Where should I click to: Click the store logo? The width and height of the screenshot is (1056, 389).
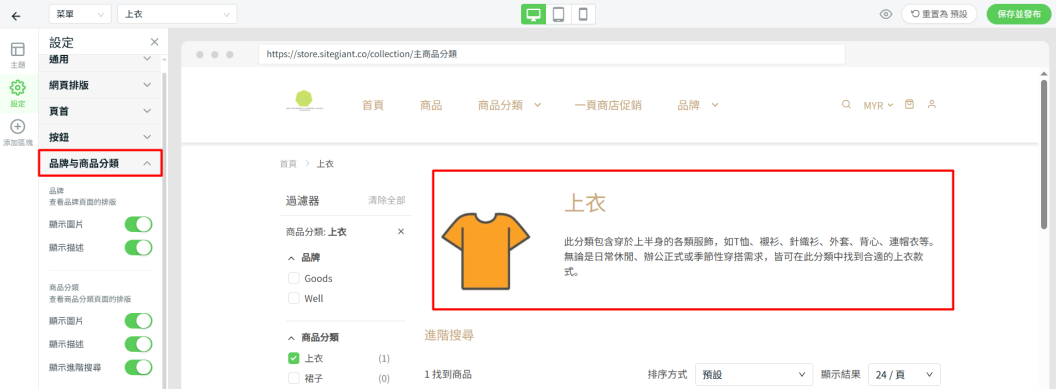[x=305, y=100]
